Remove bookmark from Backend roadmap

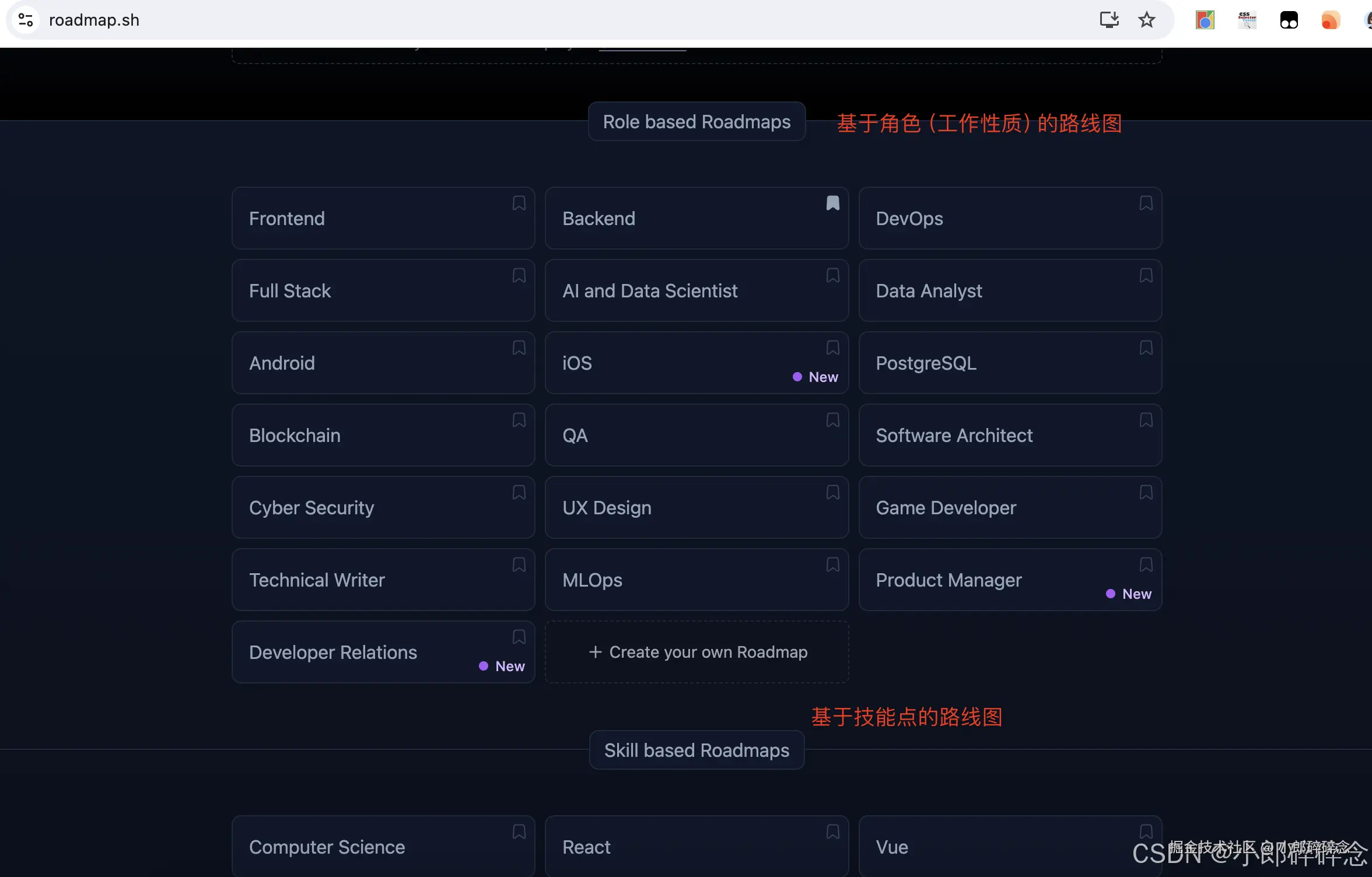click(x=832, y=203)
